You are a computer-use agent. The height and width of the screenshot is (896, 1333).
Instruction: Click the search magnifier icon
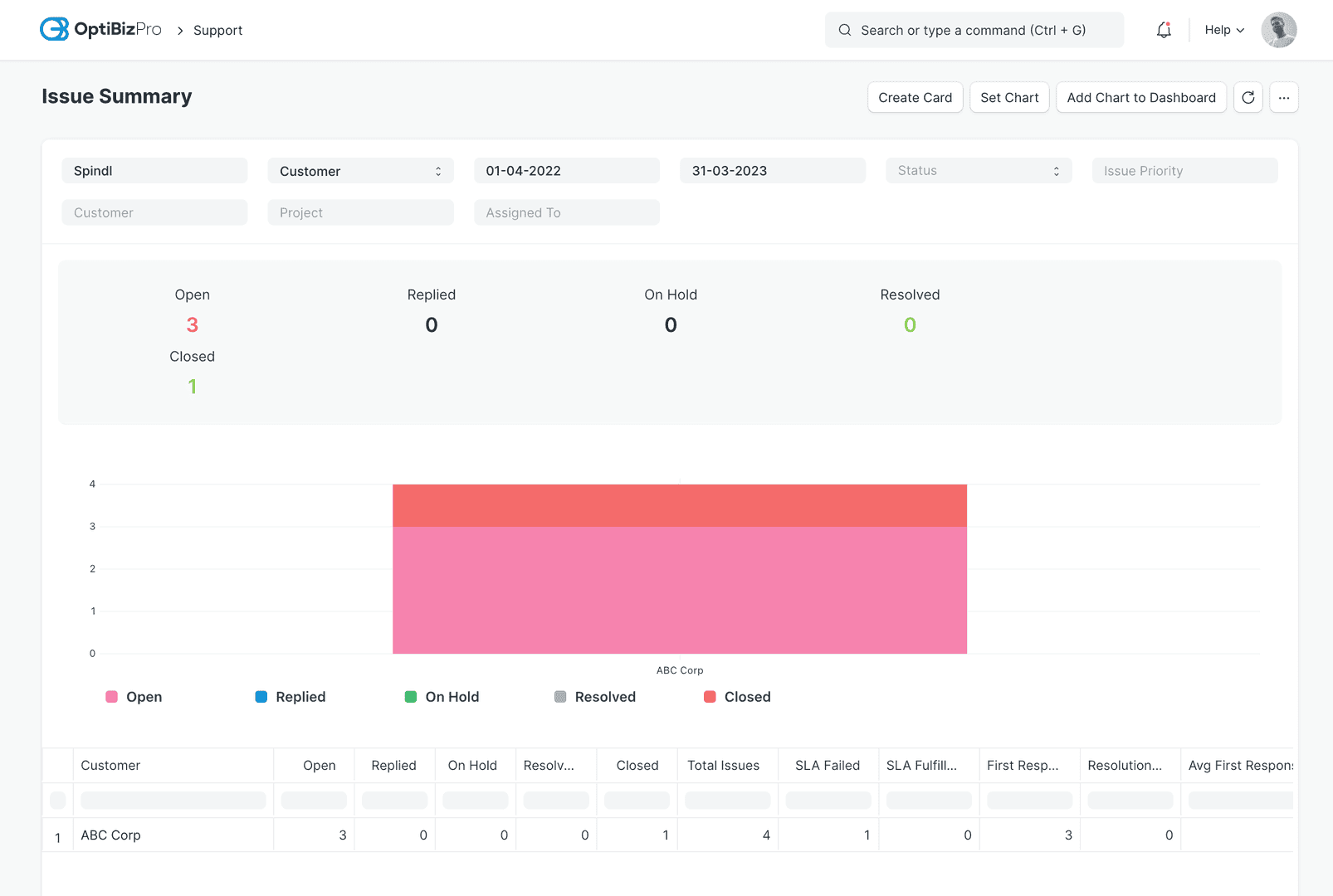[x=845, y=30]
